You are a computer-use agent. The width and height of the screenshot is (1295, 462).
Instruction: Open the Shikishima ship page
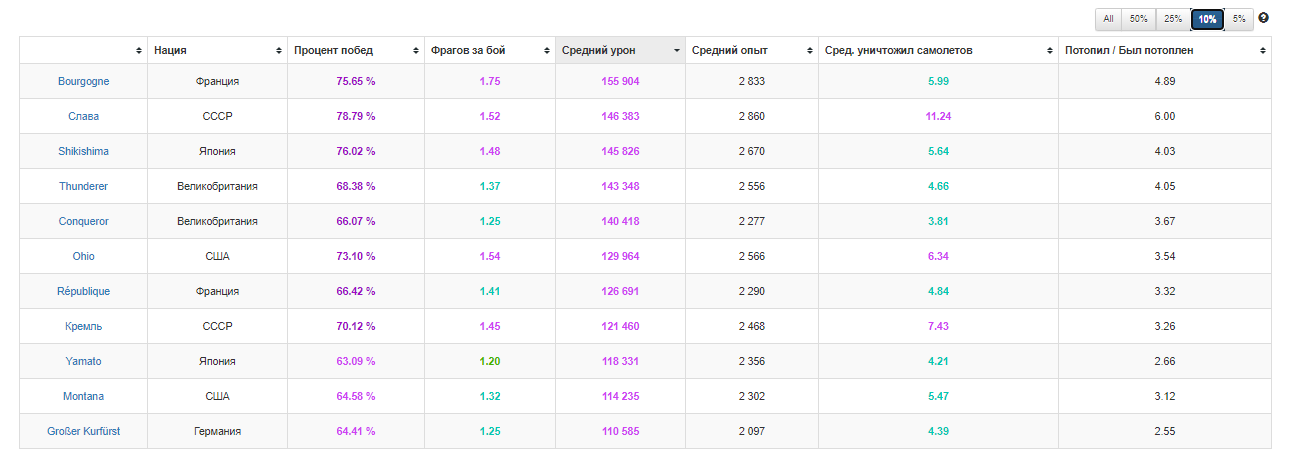tap(84, 151)
